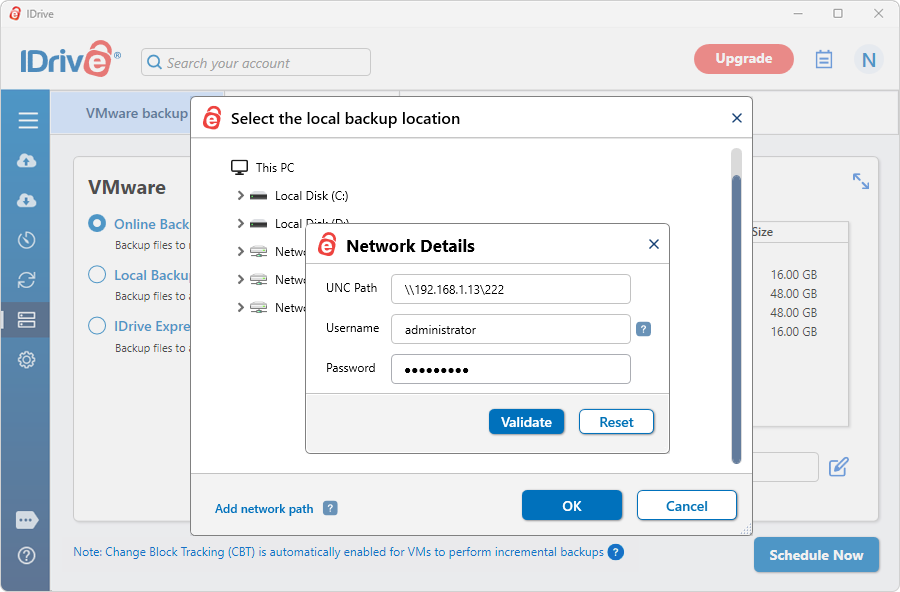900x592 pixels.
Task: Expand the Local Disk (C:) tree node
Action: [240, 196]
